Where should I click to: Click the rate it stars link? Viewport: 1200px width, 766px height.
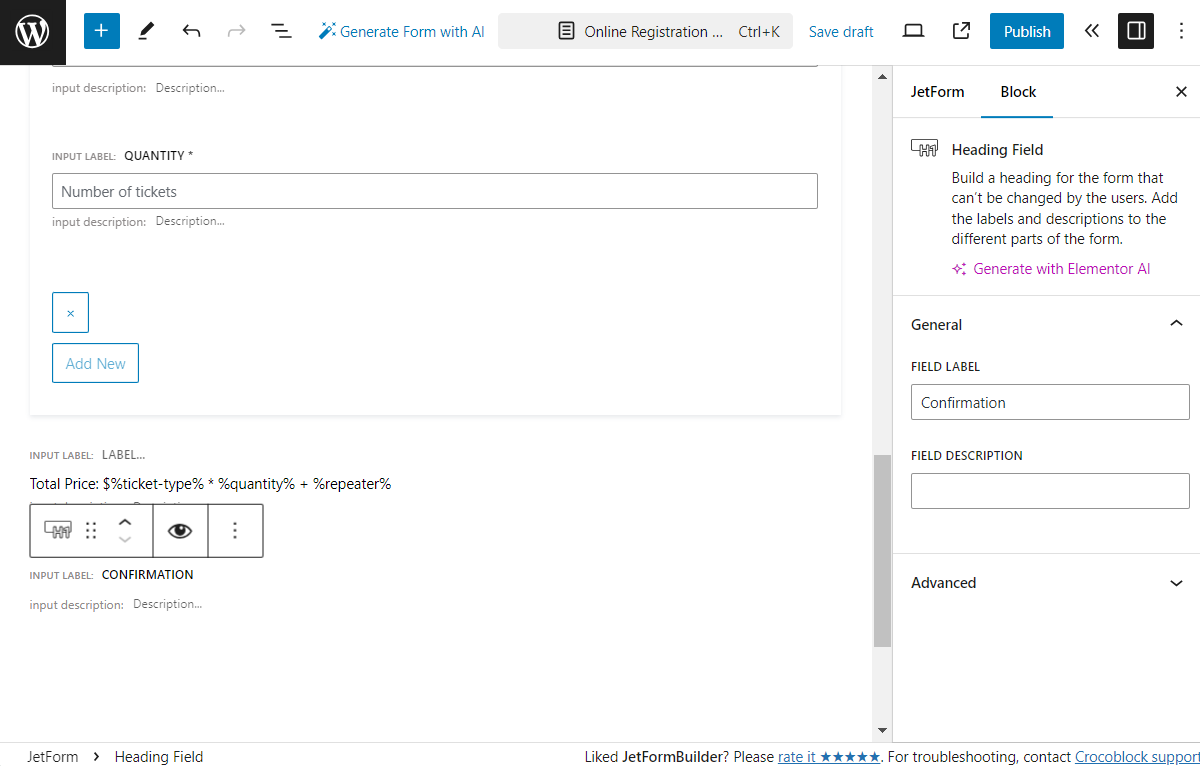(829, 756)
